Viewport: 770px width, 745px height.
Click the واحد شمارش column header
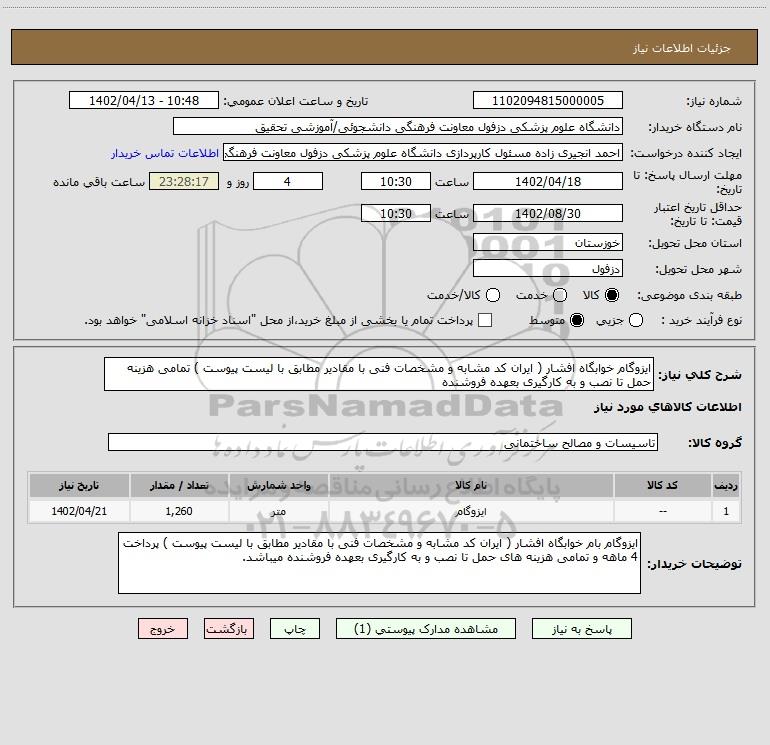(278, 485)
